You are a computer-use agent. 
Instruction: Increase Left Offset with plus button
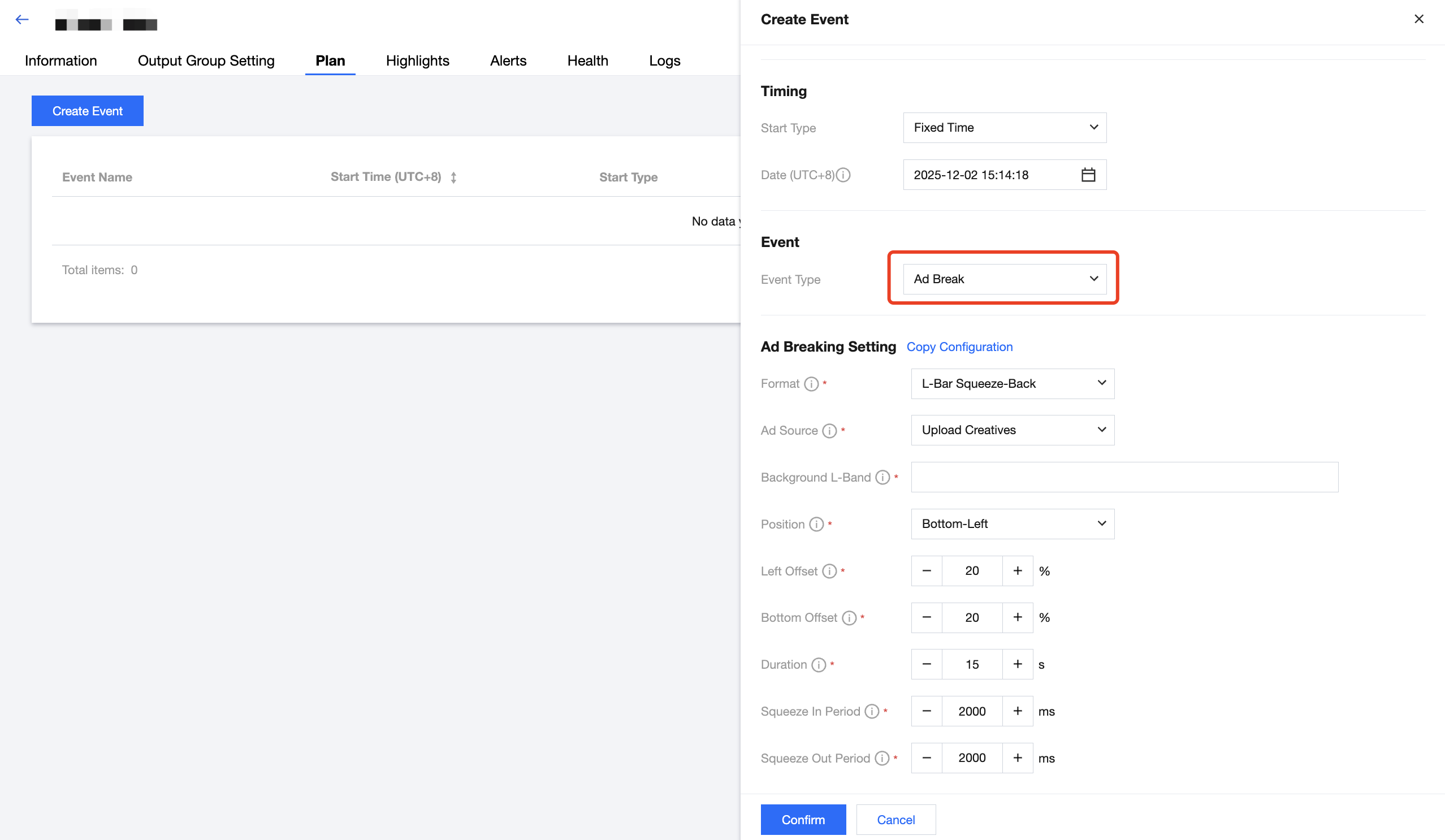coord(1017,570)
